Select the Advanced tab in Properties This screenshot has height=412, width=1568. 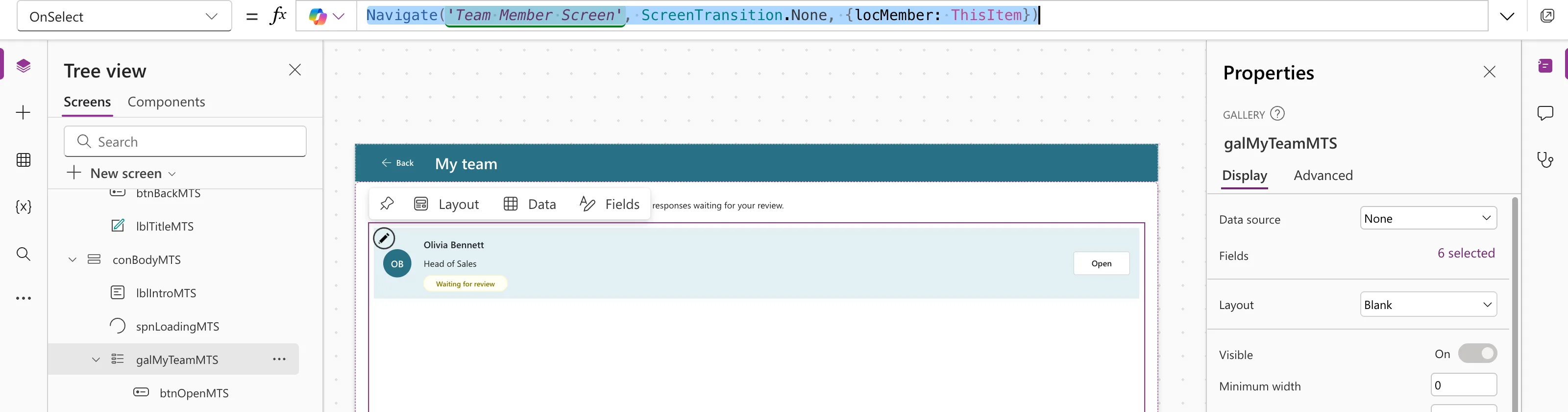click(1323, 176)
